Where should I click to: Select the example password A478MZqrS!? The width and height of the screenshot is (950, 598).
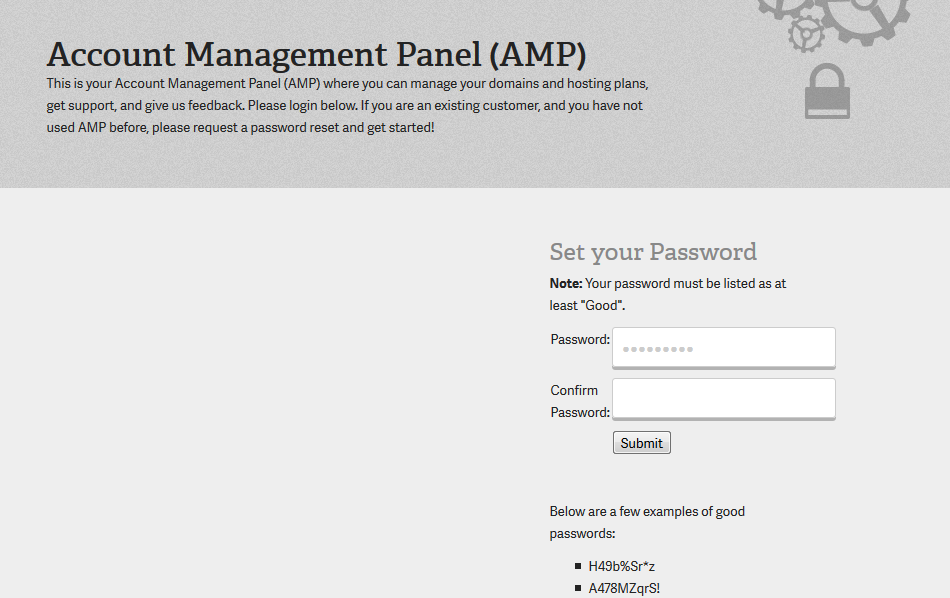coord(624,588)
